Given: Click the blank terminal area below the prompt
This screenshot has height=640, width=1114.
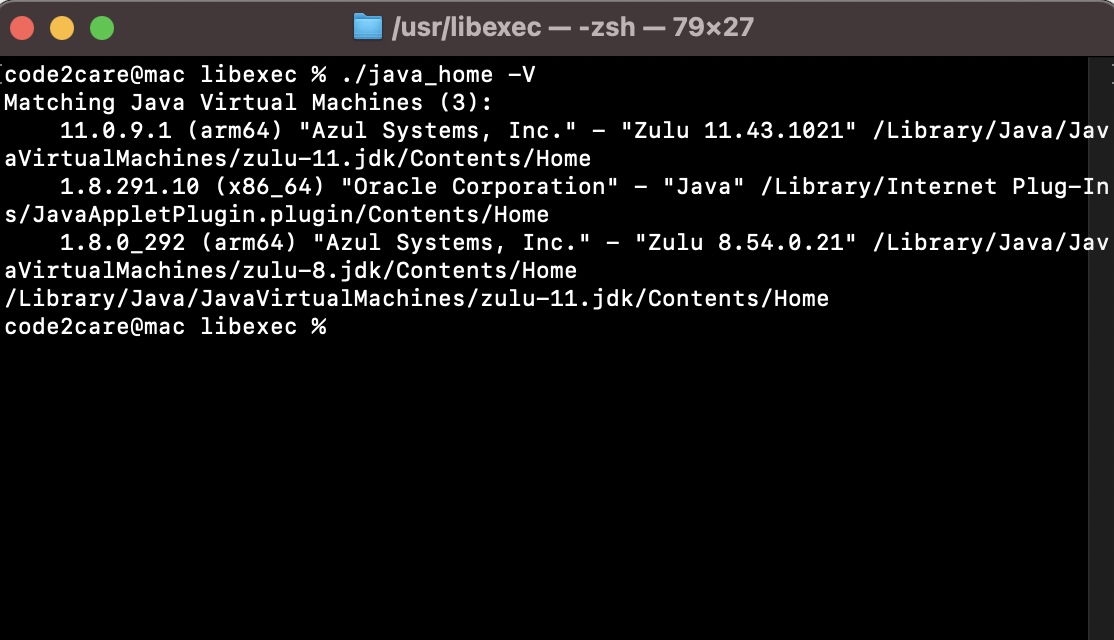Looking at the screenshot, I should 550,480.
